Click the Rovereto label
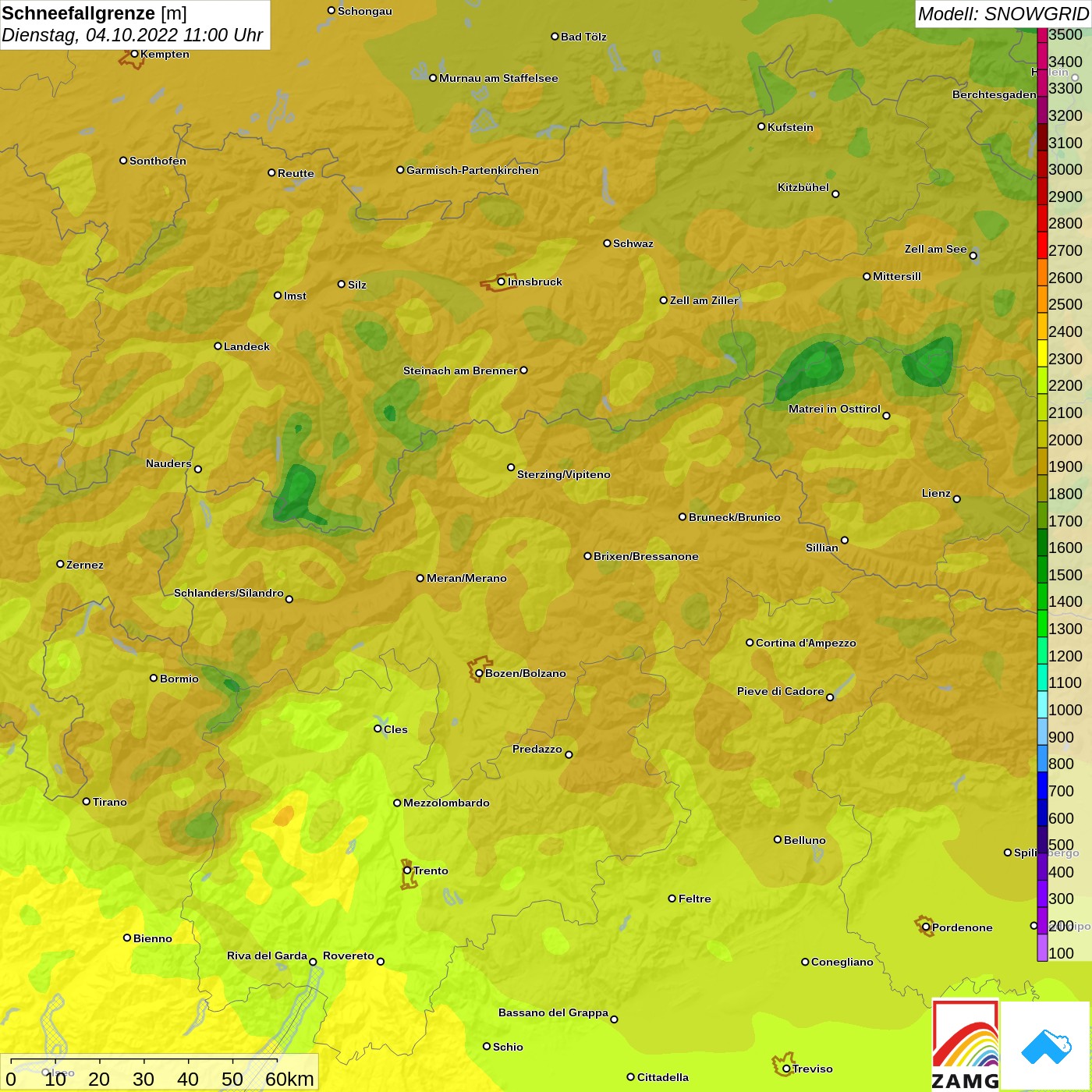The width and height of the screenshot is (1092, 1092). [x=349, y=955]
